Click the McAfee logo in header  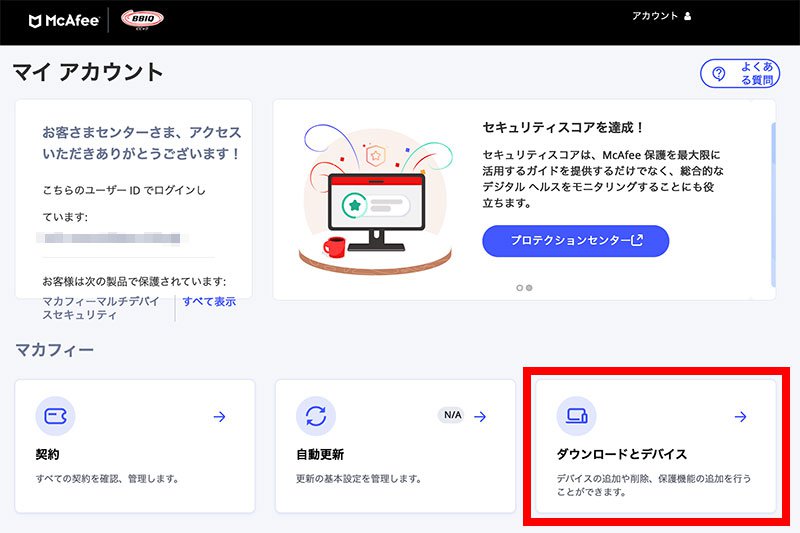click(64, 20)
